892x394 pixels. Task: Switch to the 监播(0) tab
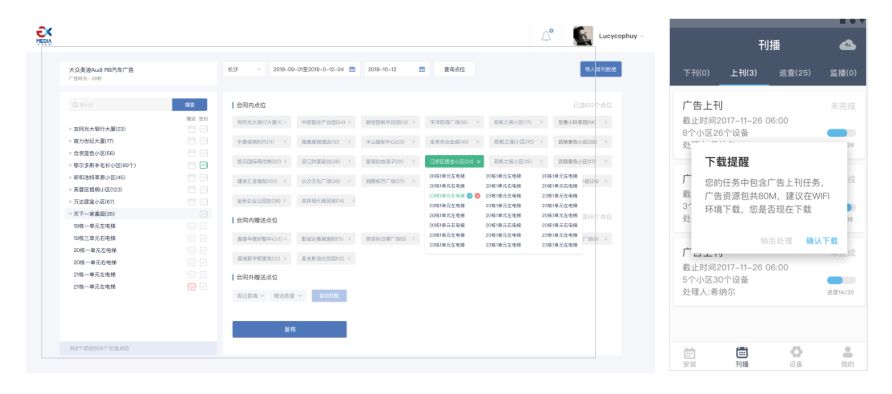pos(843,73)
